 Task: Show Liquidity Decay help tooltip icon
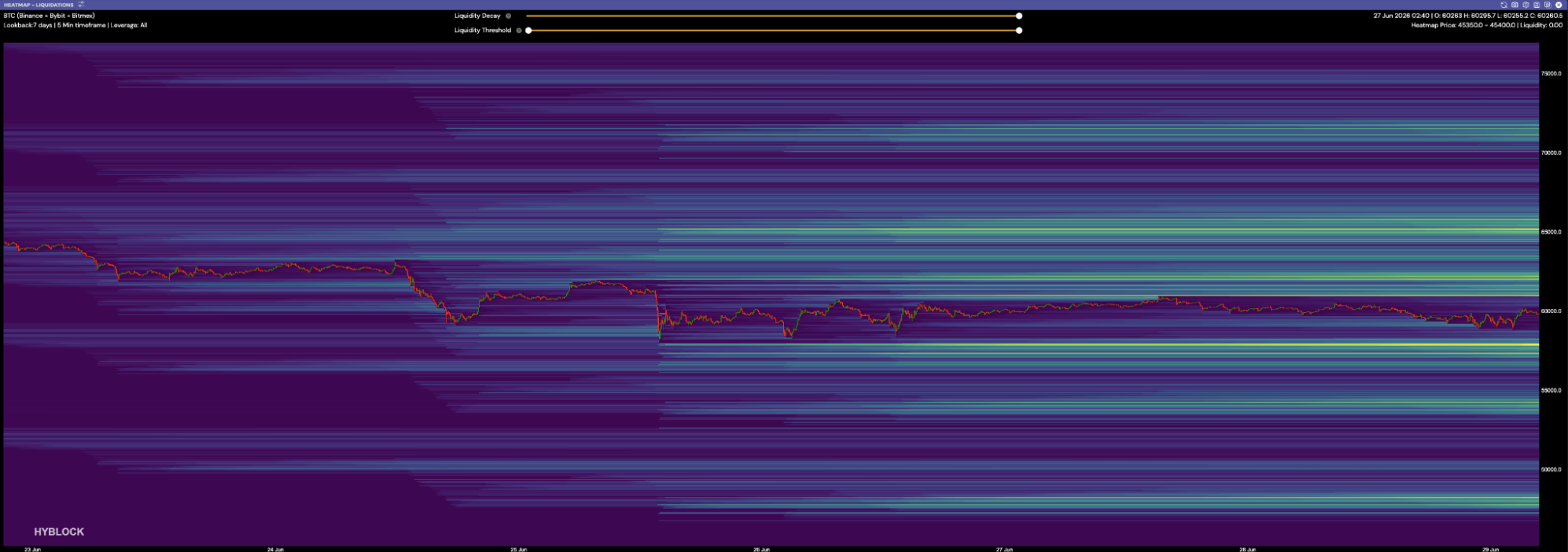[508, 16]
